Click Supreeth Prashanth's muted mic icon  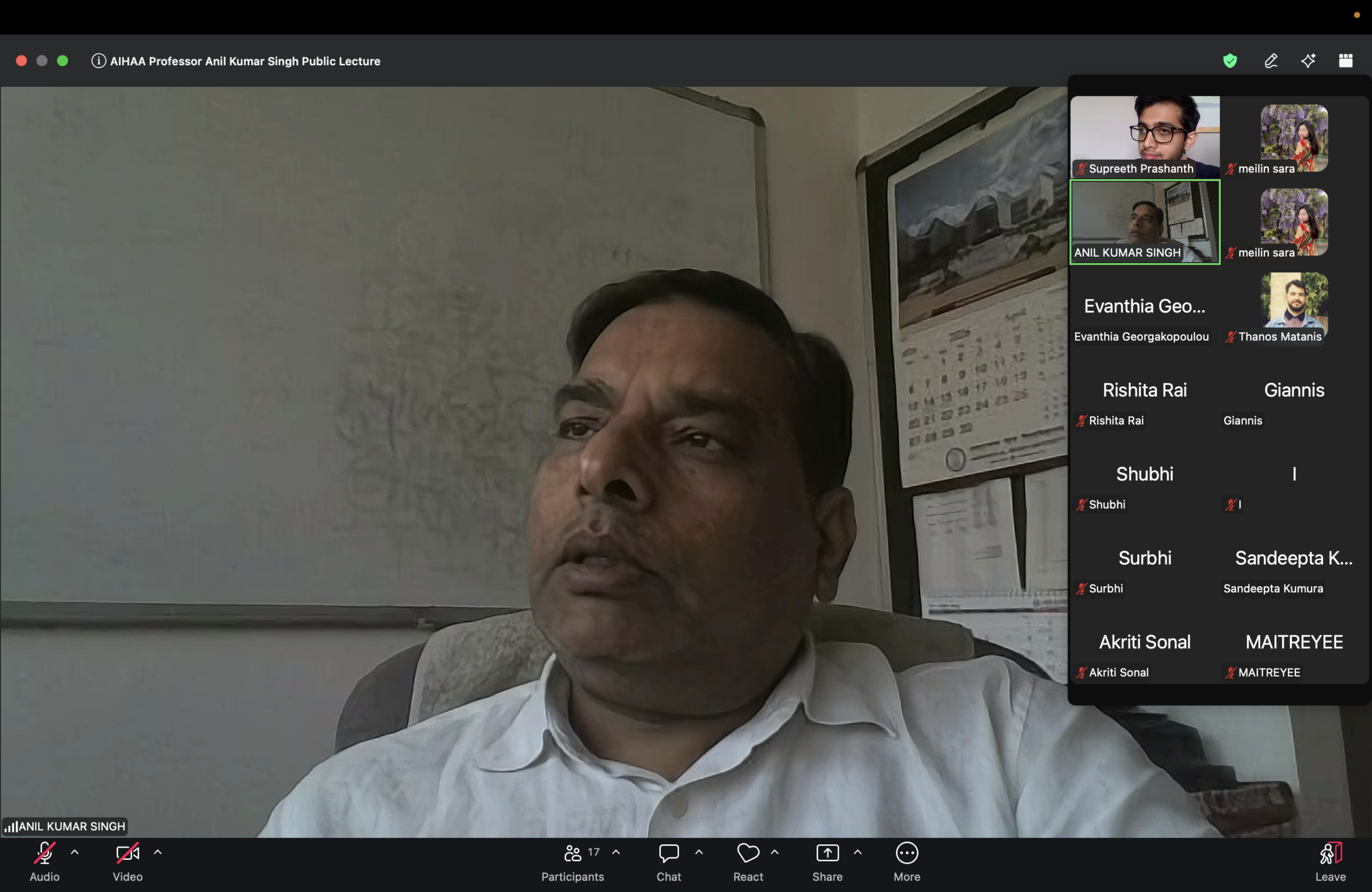coord(1081,169)
